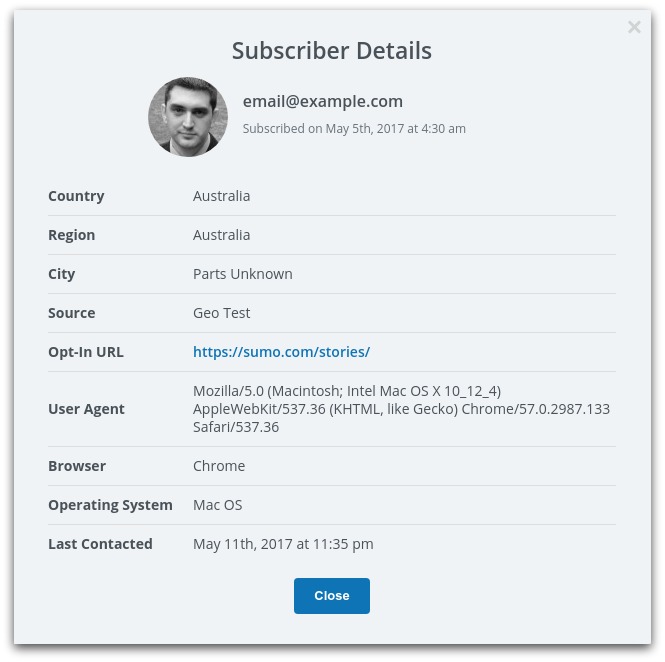Viewport: 665px width, 662px height.
Task: Click the Mac OS value
Action: tap(218, 505)
